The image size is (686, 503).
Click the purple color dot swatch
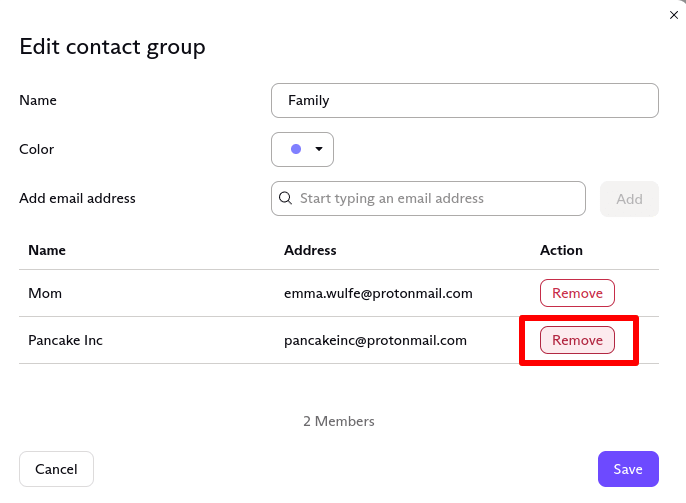pos(296,149)
